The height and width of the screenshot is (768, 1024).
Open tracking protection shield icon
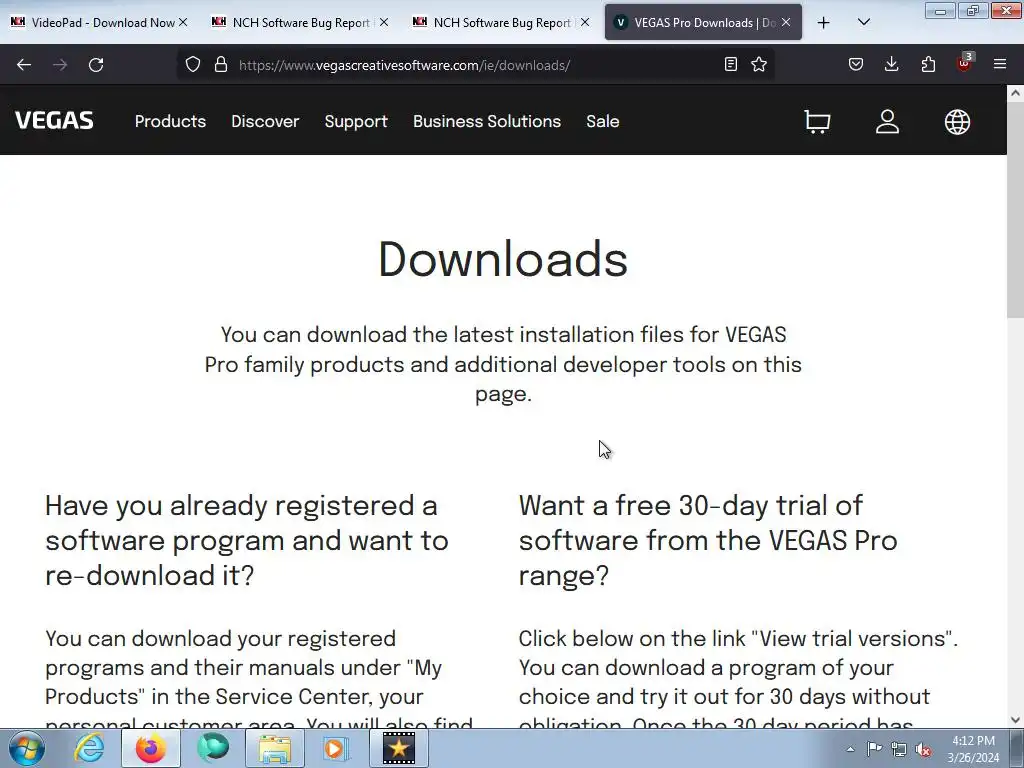pos(193,65)
